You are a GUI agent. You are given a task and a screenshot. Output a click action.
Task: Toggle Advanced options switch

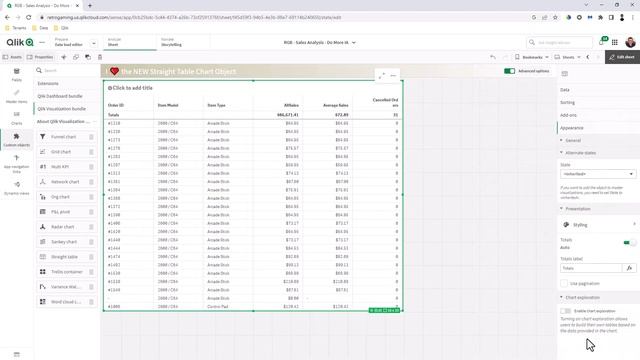point(509,71)
